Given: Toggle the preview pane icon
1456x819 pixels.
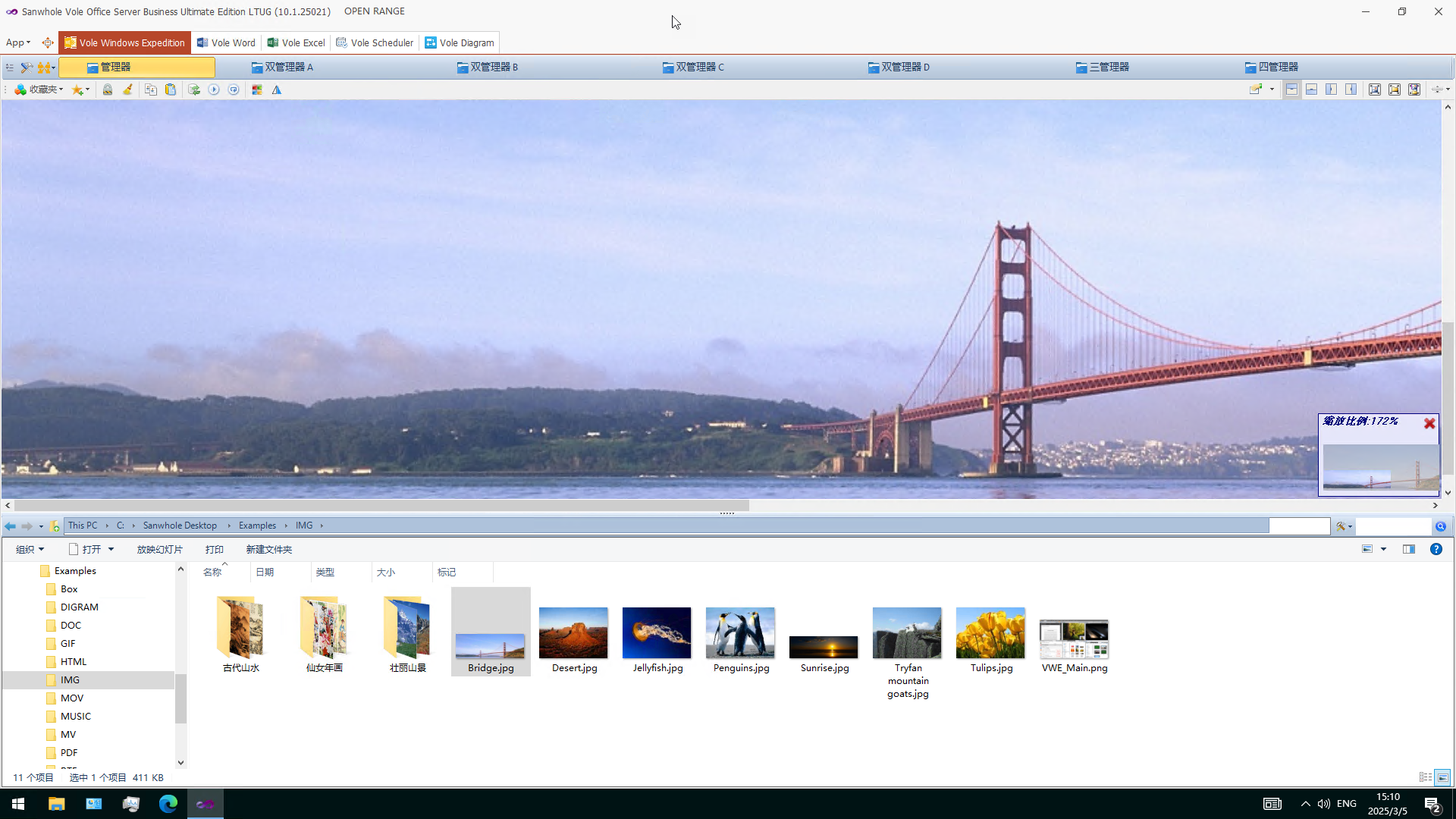Looking at the screenshot, I should [1409, 549].
